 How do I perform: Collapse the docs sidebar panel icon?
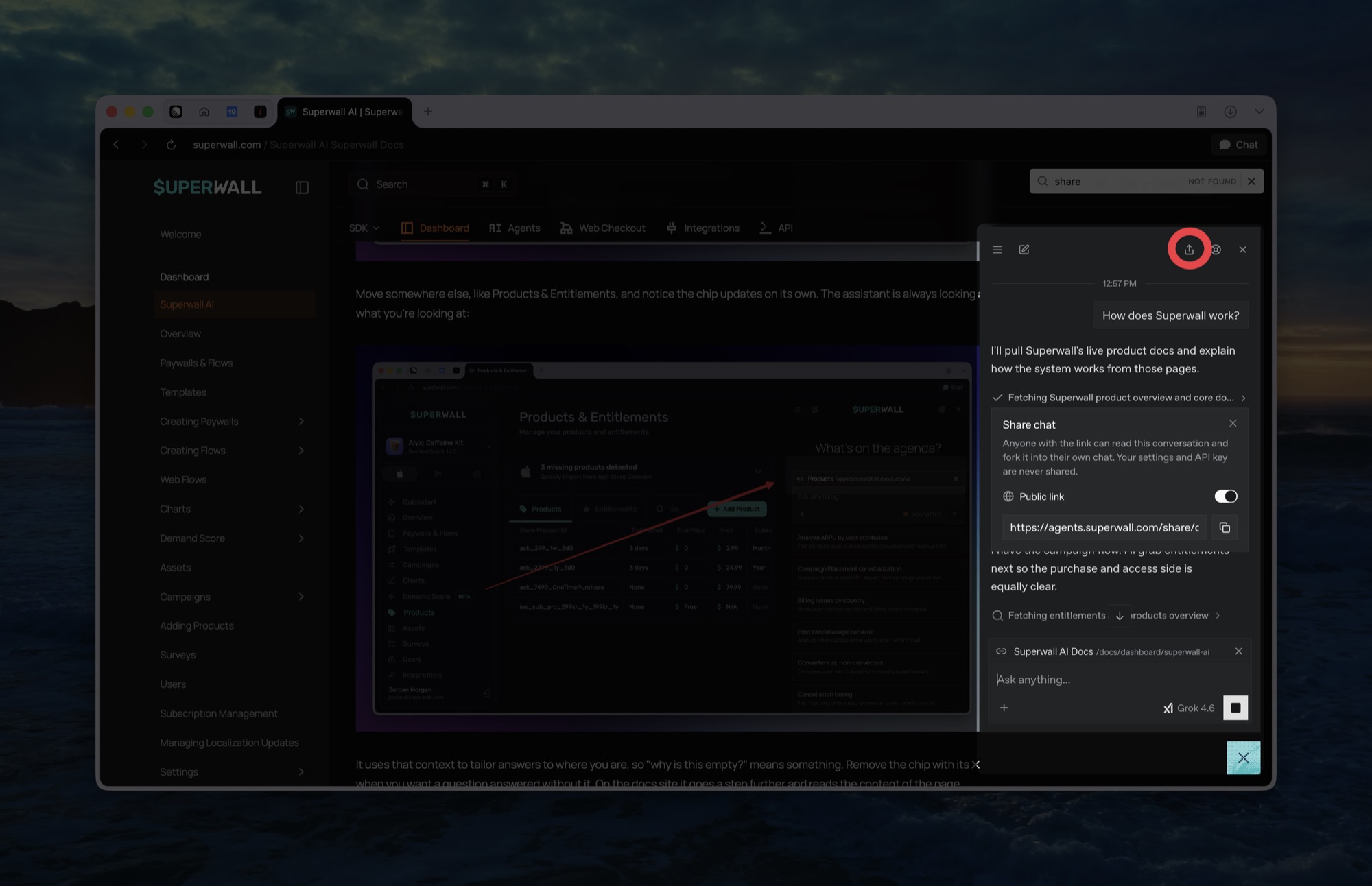[x=302, y=187]
